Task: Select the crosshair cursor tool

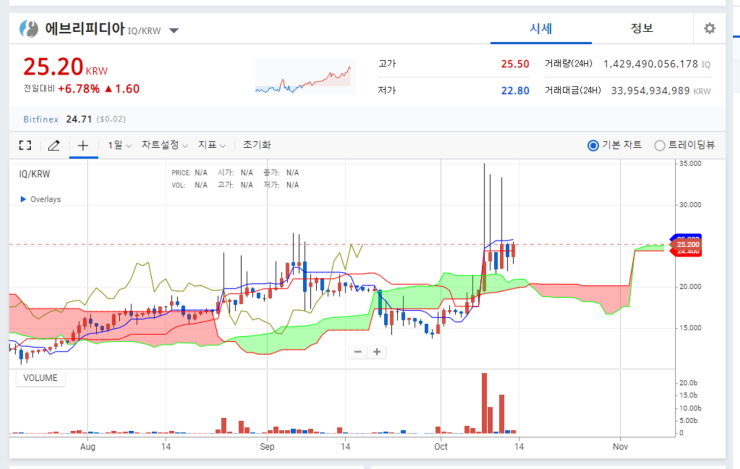Action: tap(83, 145)
